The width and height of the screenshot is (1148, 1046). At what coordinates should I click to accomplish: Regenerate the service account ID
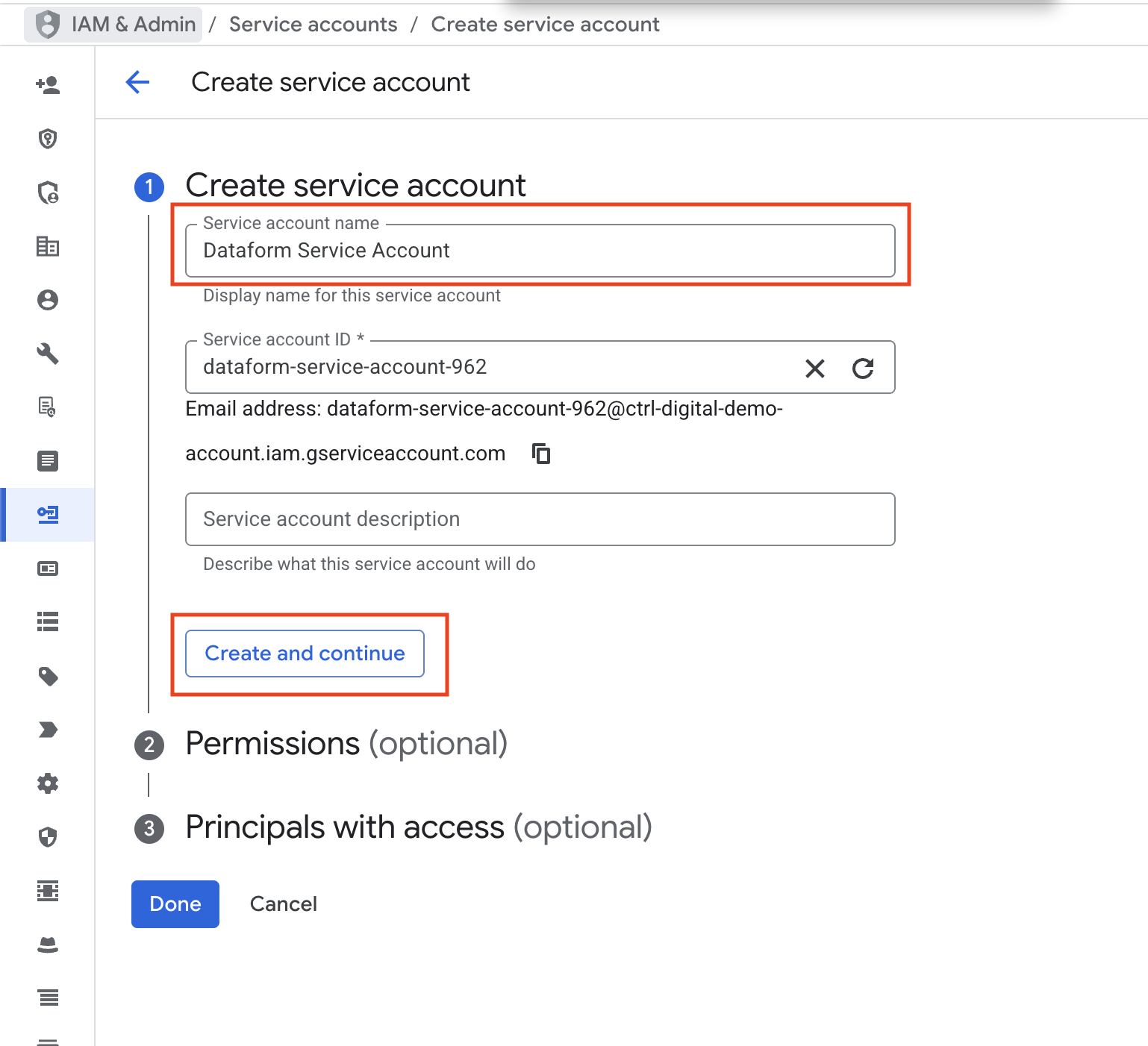pos(863,368)
